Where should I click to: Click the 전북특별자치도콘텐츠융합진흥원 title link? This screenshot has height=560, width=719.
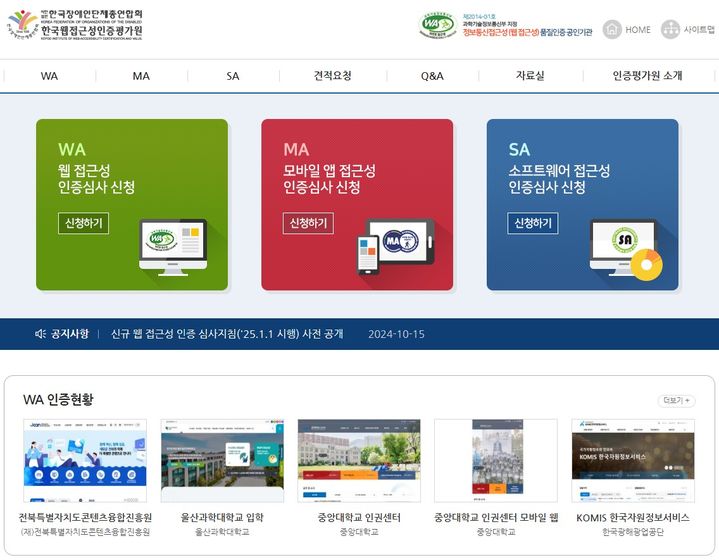tap(85, 518)
